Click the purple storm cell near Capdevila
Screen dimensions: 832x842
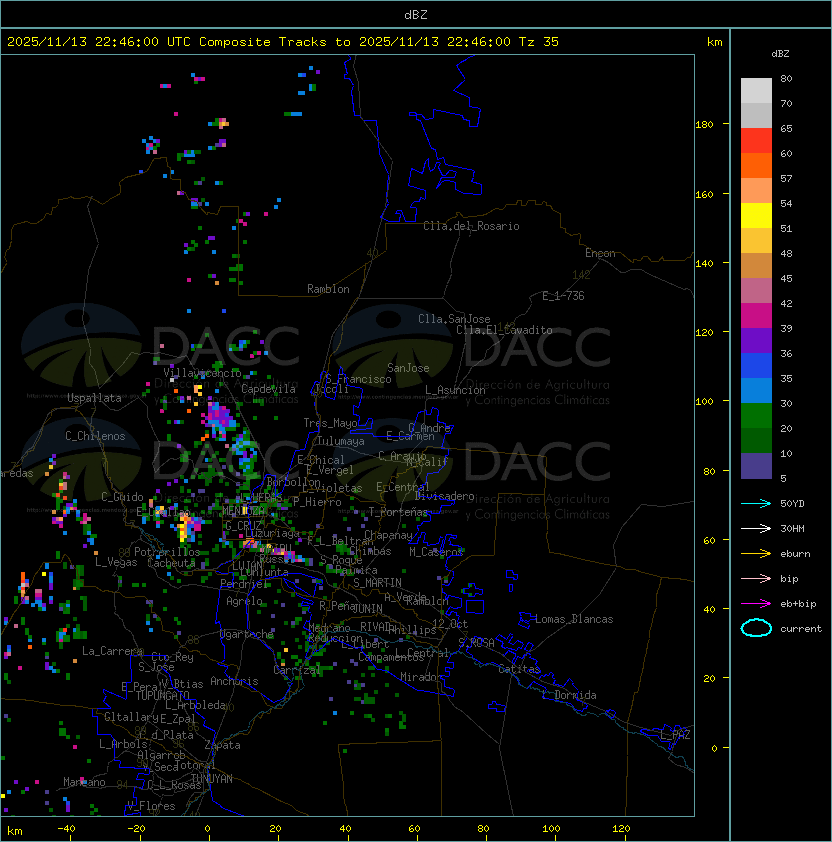(x=219, y=418)
